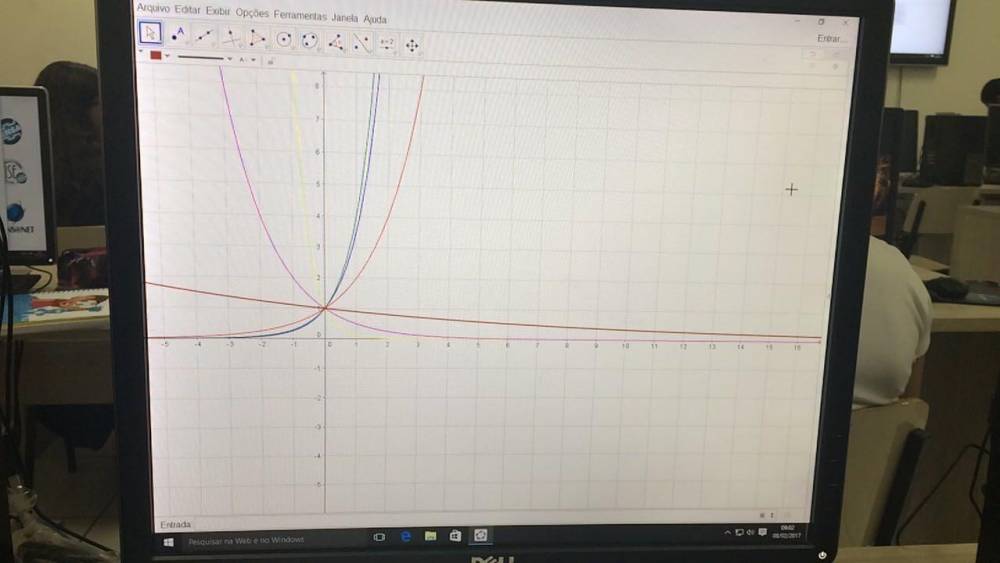Viewport: 1000px width, 563px height.
Task: Select the New Point tool
Action: coord(178,35)
